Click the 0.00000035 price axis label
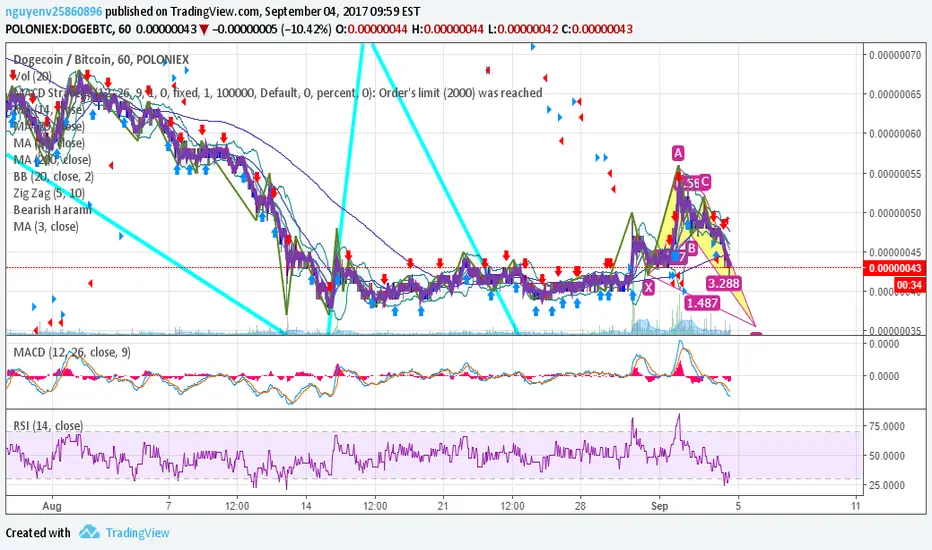932x550 pixels. click(x=895, y=331)
